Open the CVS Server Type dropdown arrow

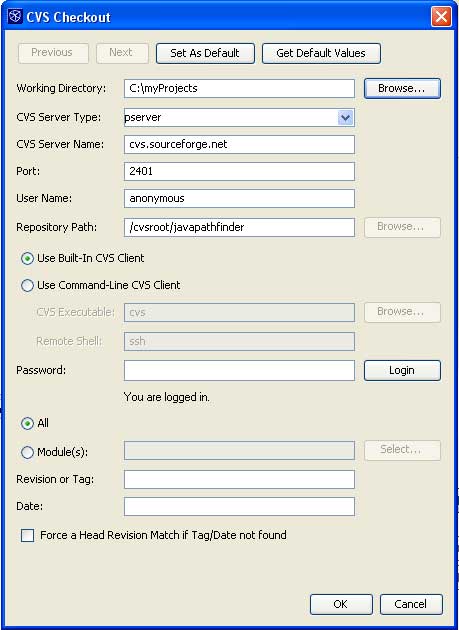[x=345, y=118]
